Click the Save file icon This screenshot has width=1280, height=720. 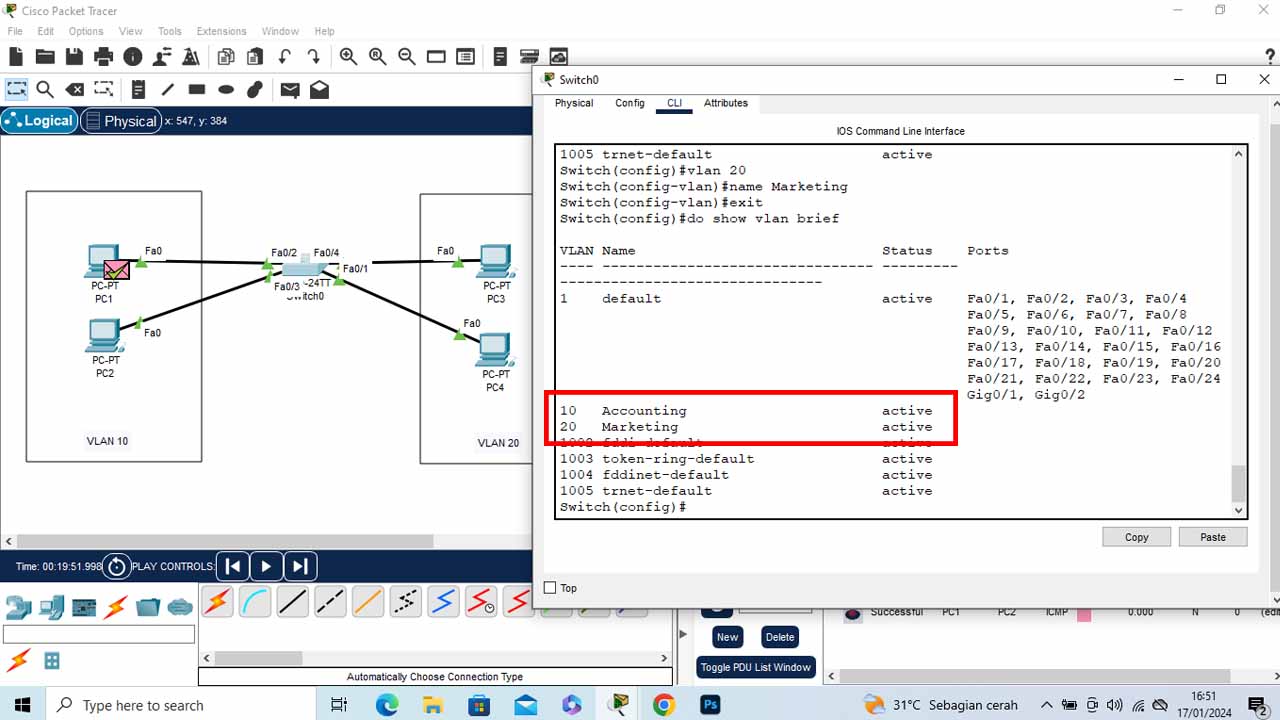coord(74,57)
